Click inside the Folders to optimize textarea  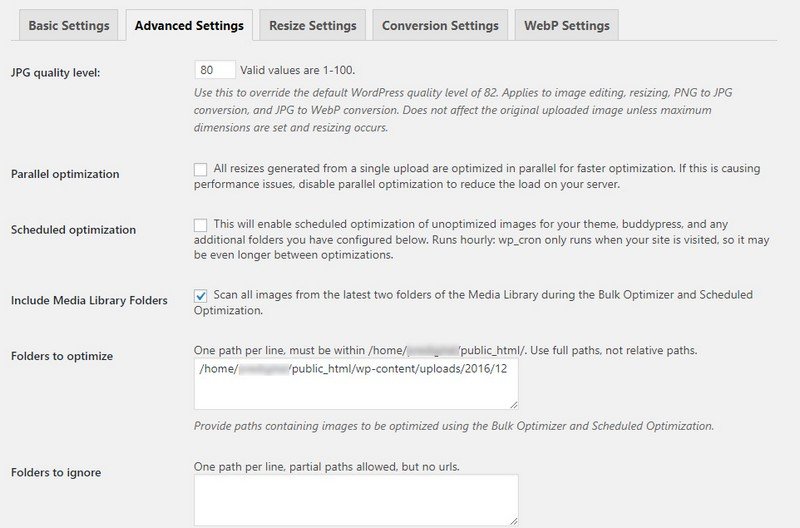[356, 384]
